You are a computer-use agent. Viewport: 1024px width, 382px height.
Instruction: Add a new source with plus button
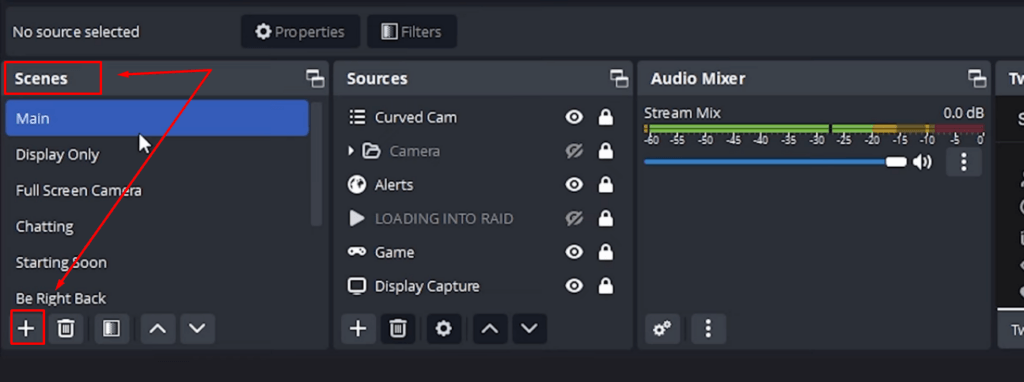pos(358,328)
